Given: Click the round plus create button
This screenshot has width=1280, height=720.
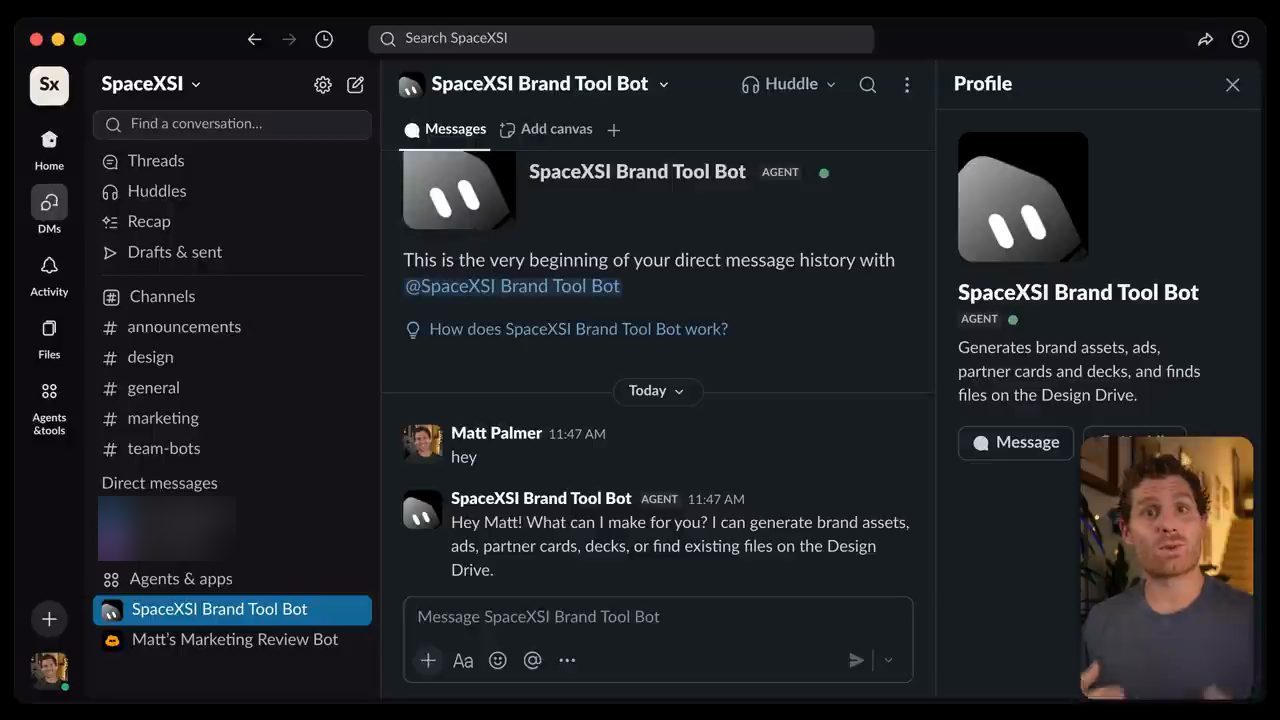Looking at the screenshot, I should (49, 619).
